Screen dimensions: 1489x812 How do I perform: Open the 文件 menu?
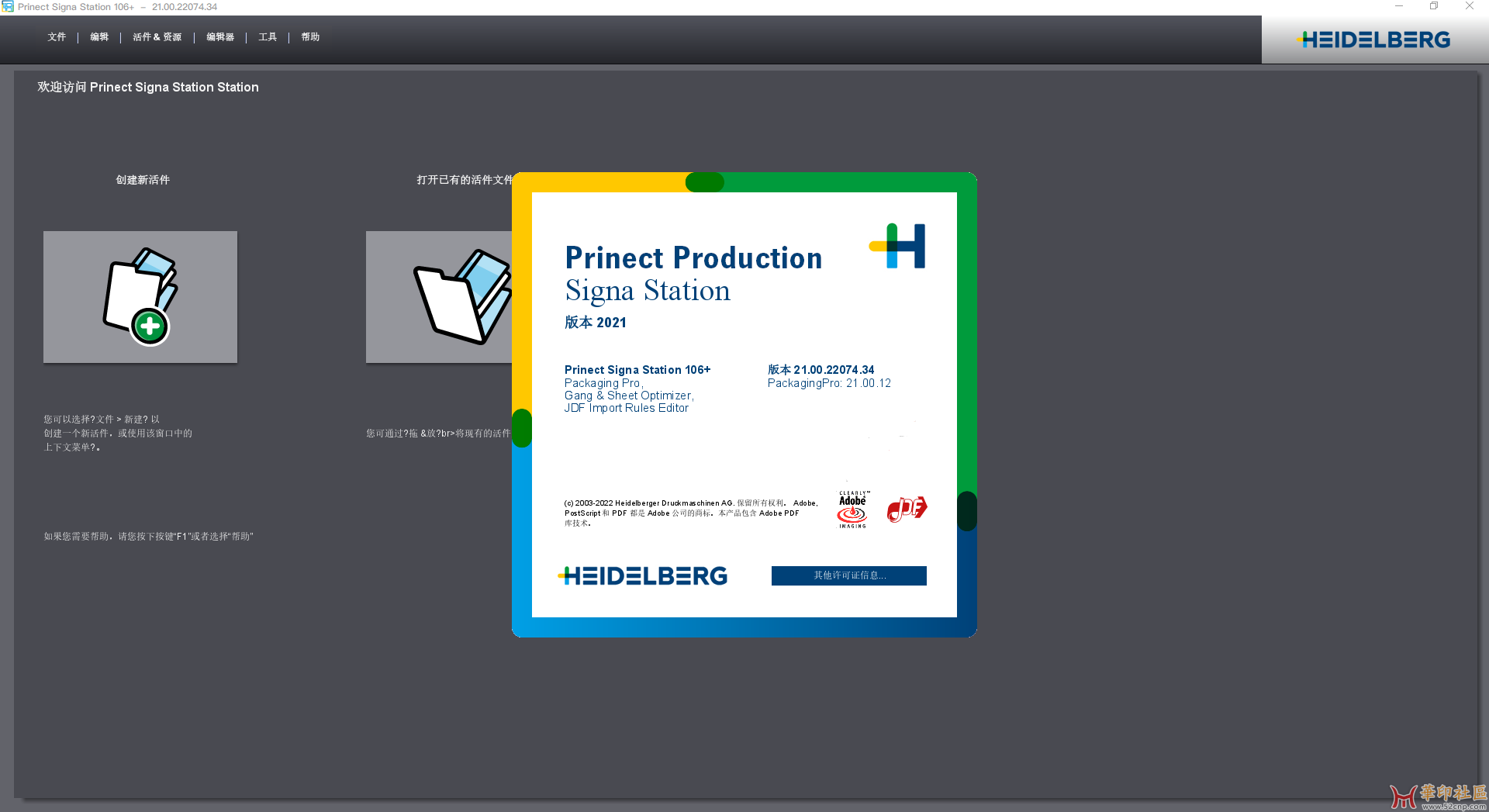coord(57,37)
